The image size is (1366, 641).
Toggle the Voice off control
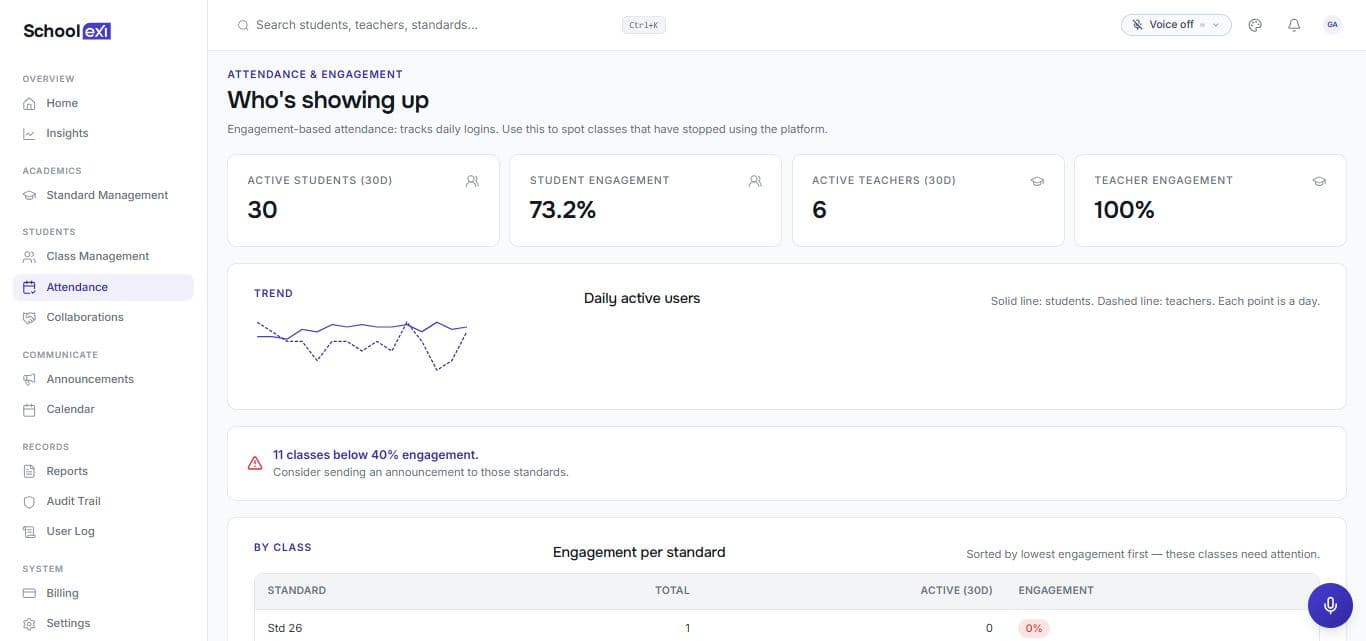[x=1176, y=25]
